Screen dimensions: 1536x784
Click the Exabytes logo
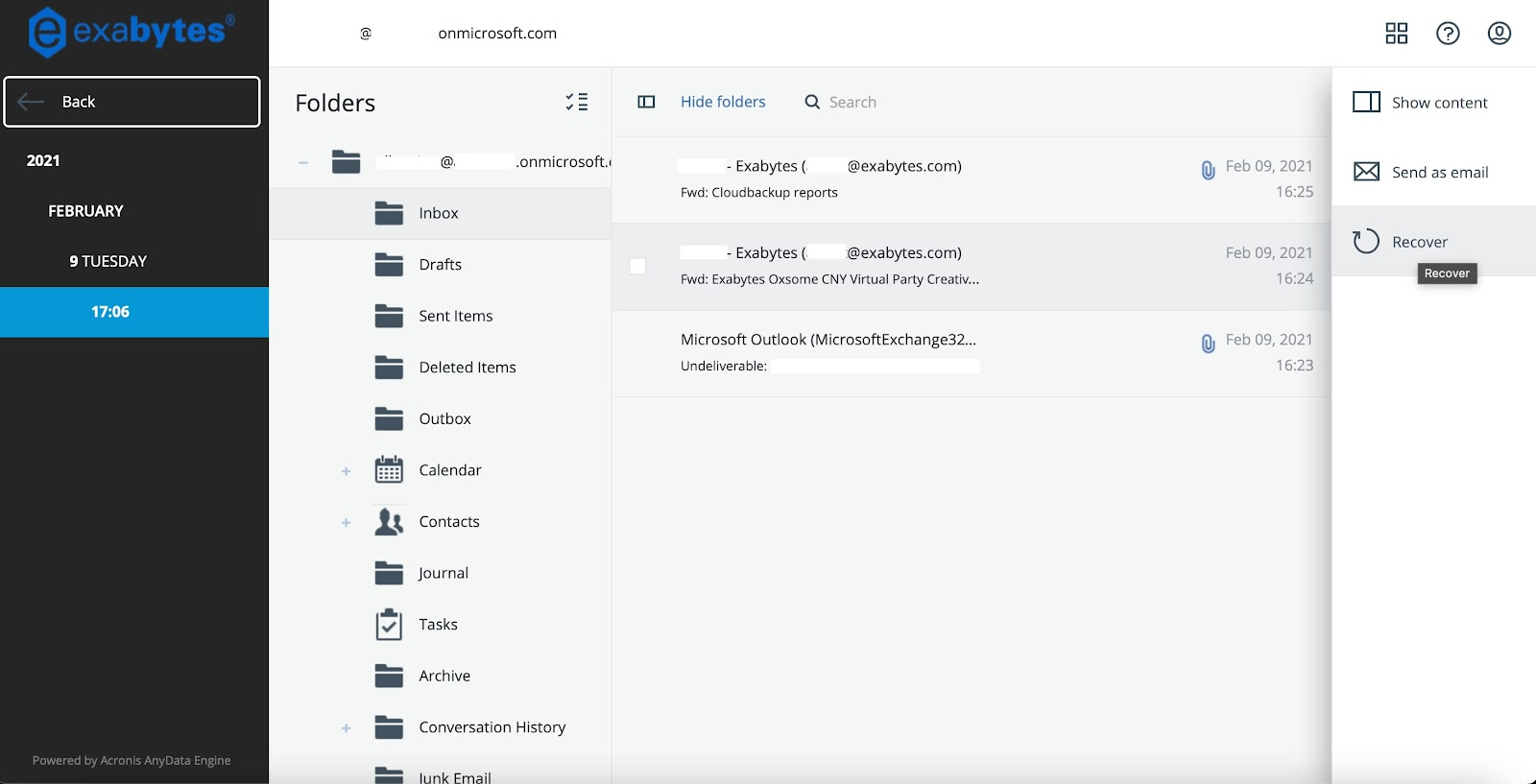pos(132,32)
